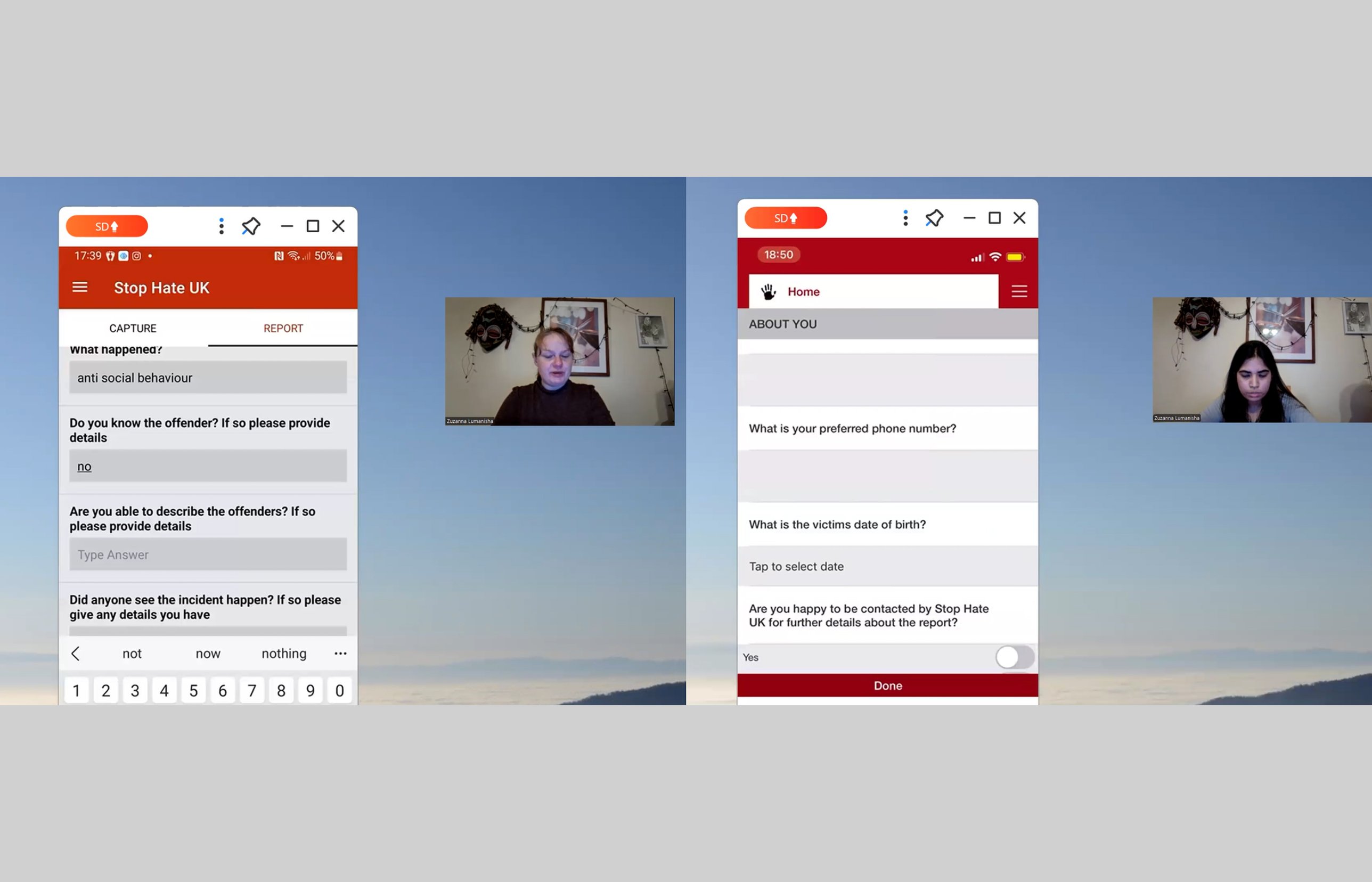Tap the 0 key on keyboard
This screenshot has height=882, width=1372.
340,690
